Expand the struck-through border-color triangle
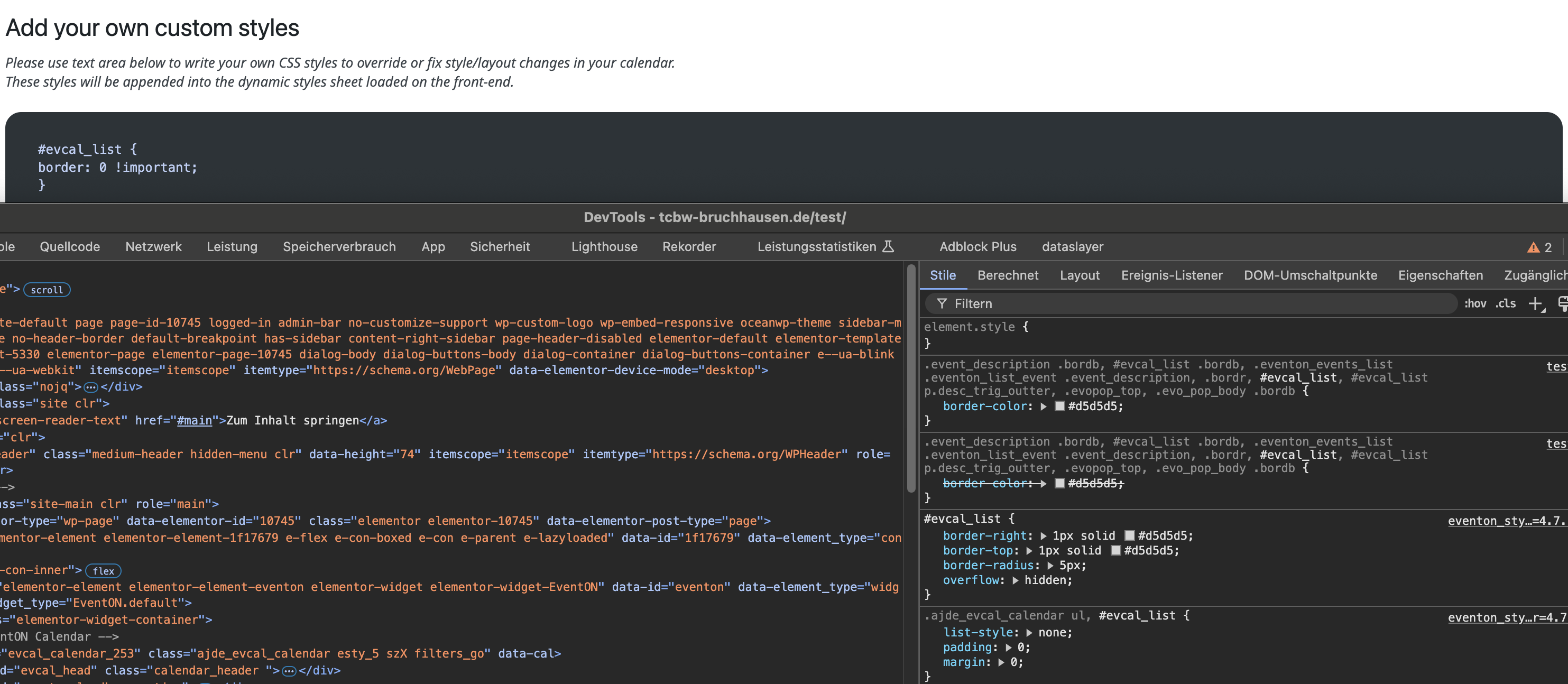The height and width of the screenshot is (684, 1568). click(x=1043, y=484)
